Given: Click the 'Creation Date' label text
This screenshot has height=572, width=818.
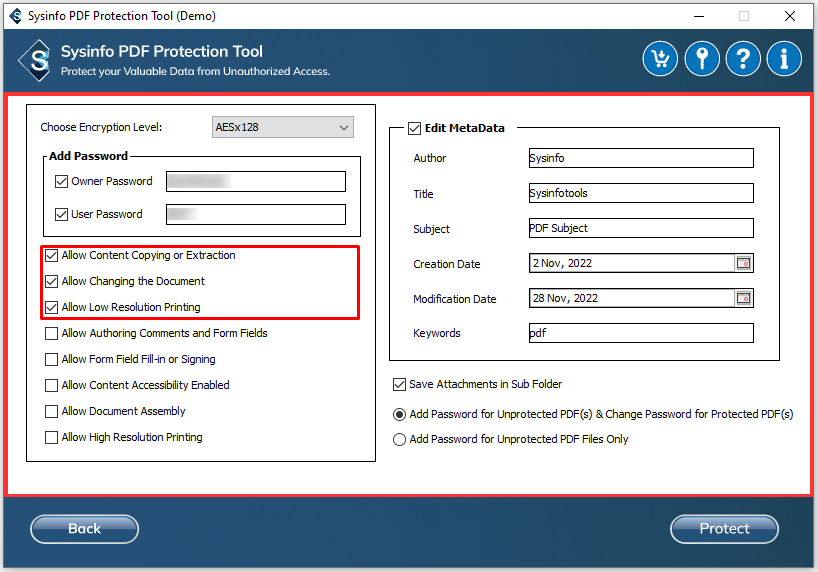Looking at the screenshot, I should (x=447, y=264).
